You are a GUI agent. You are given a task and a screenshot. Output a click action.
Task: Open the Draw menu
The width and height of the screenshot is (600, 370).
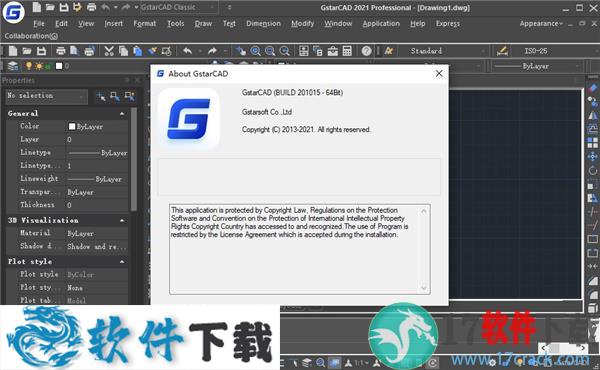click(203, 23)
